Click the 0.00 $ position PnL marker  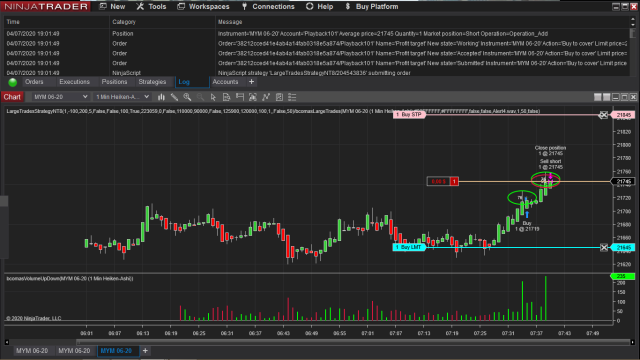(x=443, y=181)
